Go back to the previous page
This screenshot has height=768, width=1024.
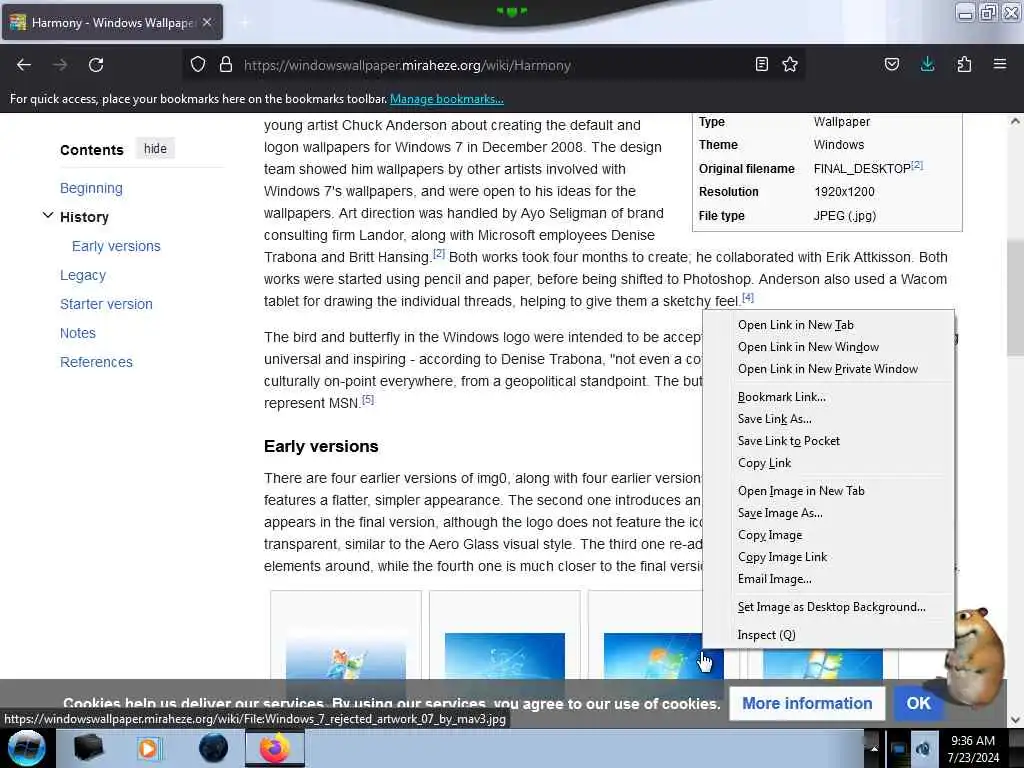[24, 65]
